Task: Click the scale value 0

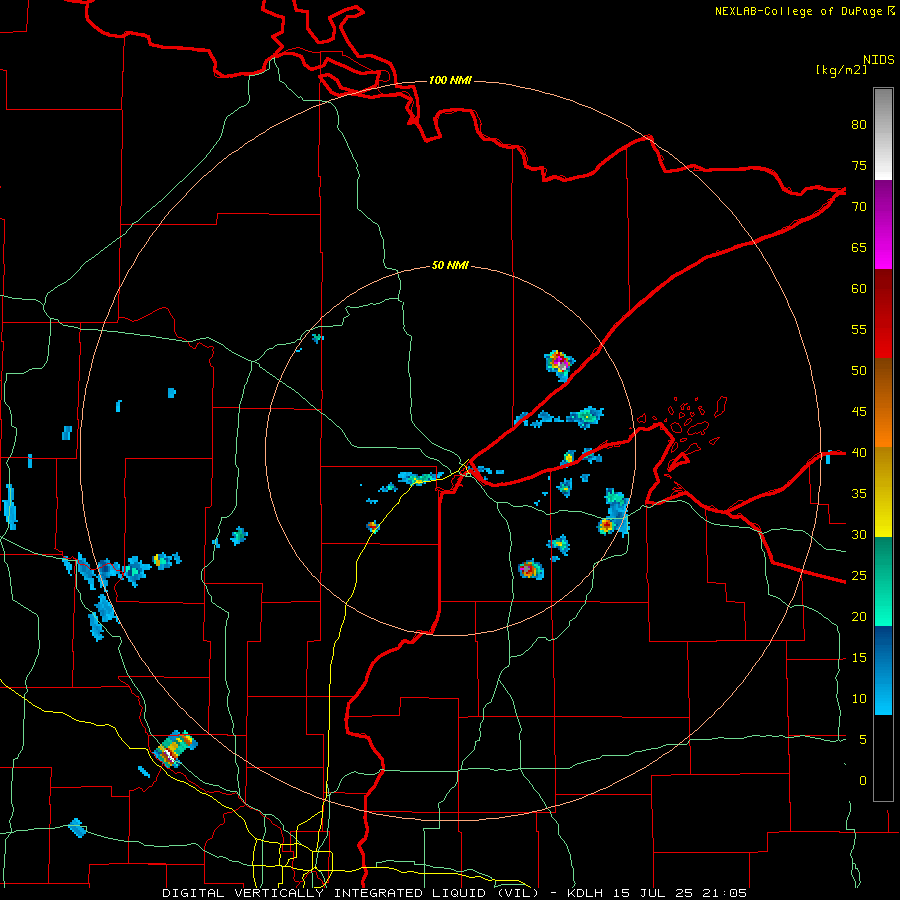Action: click(863, 781)
